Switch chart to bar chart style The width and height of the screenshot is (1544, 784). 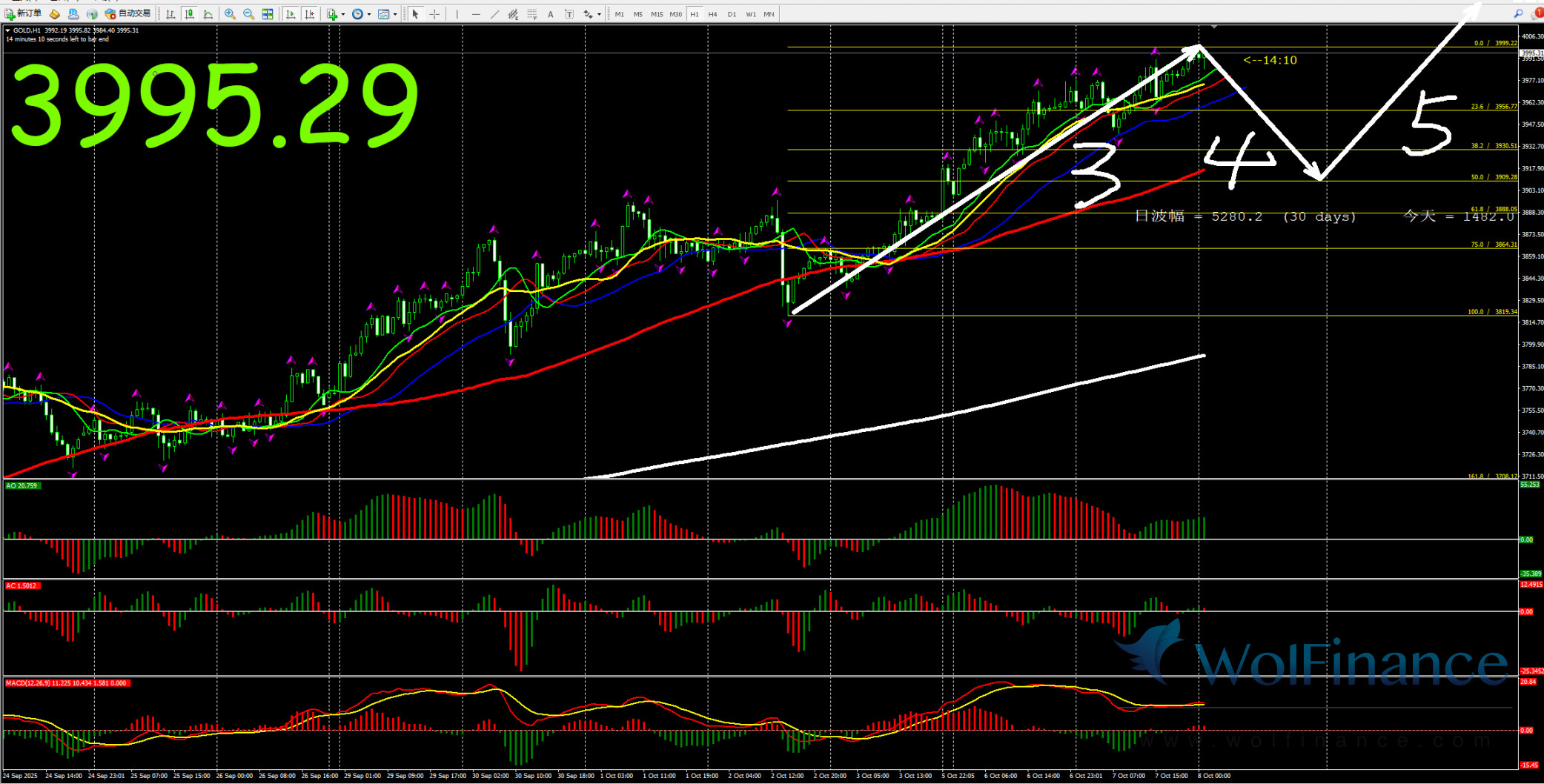point(170,14)
